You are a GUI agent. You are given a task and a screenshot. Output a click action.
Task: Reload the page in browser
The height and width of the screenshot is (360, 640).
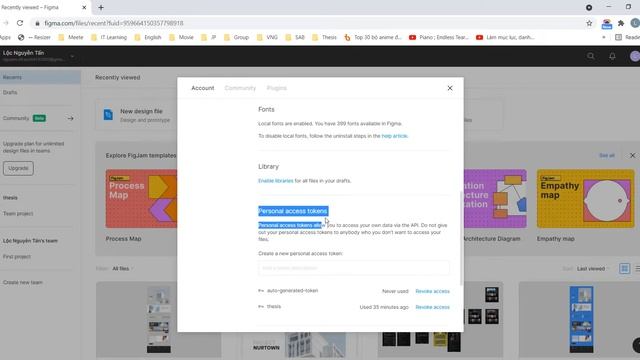(20, 23)
